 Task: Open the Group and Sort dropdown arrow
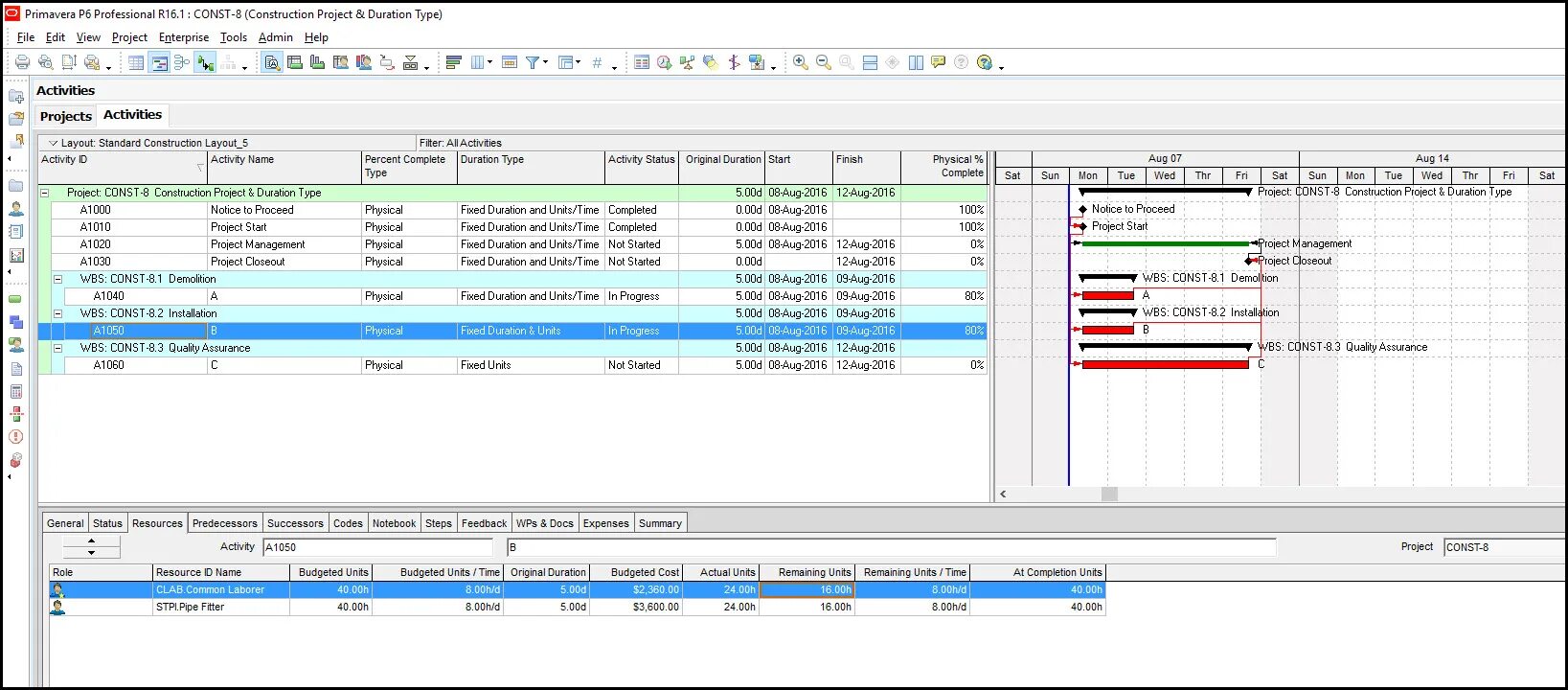[x=578, y=63]
